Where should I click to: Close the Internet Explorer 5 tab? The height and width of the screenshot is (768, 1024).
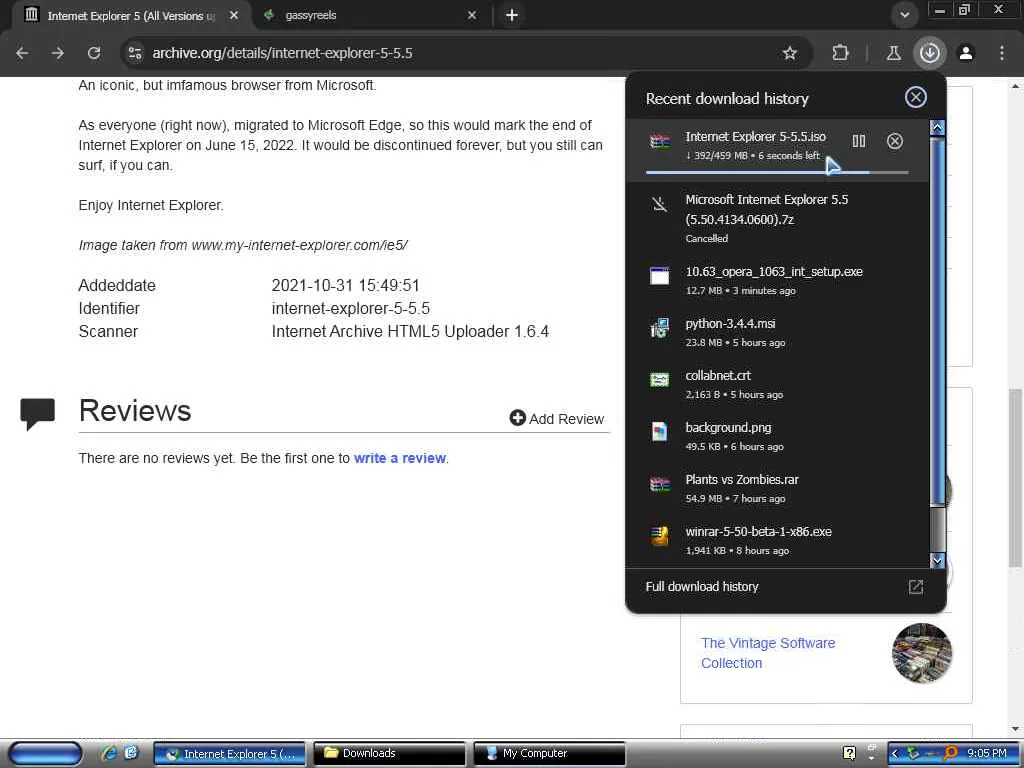tap(233, 15)
